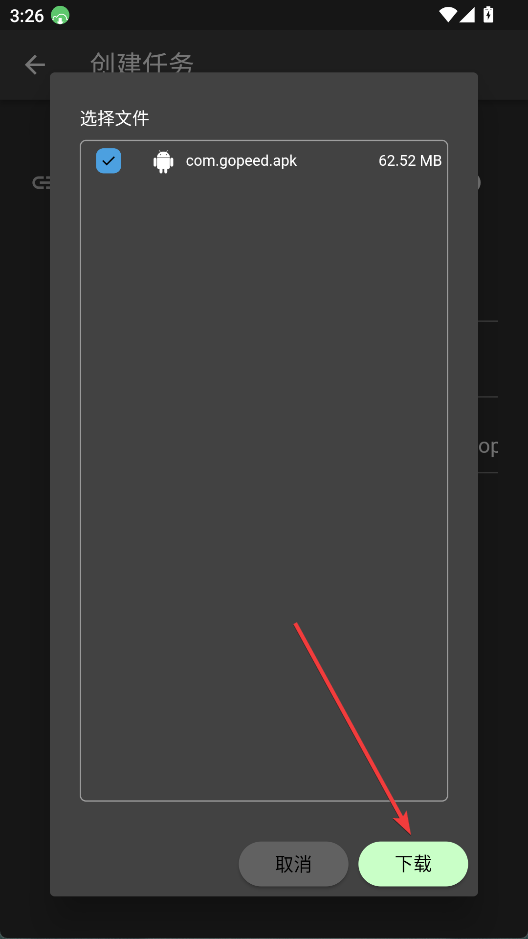Tap the green notification icon beside the clock
528x939 pixels.
click(x=60, y=15)
